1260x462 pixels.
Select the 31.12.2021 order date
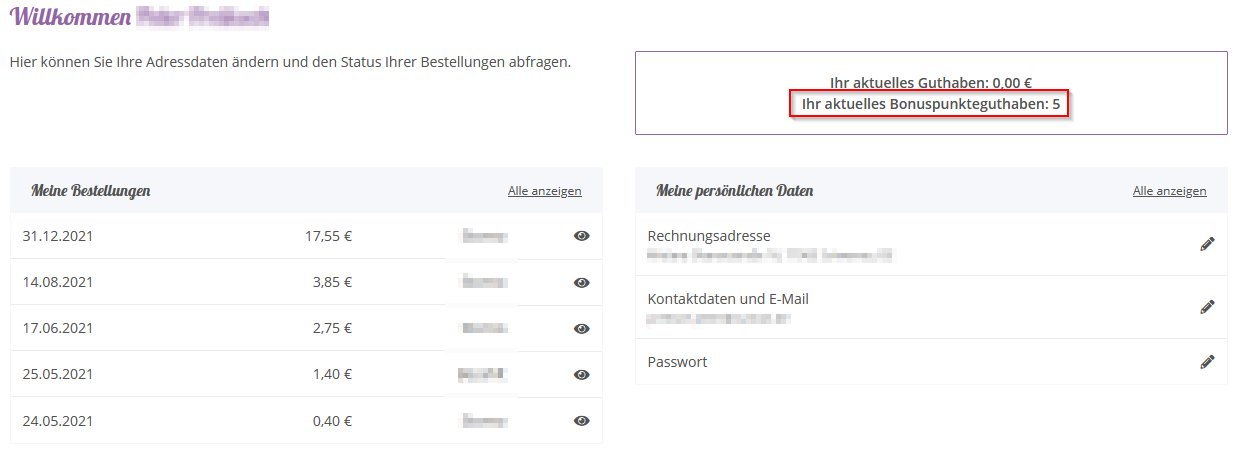(58, 236)
